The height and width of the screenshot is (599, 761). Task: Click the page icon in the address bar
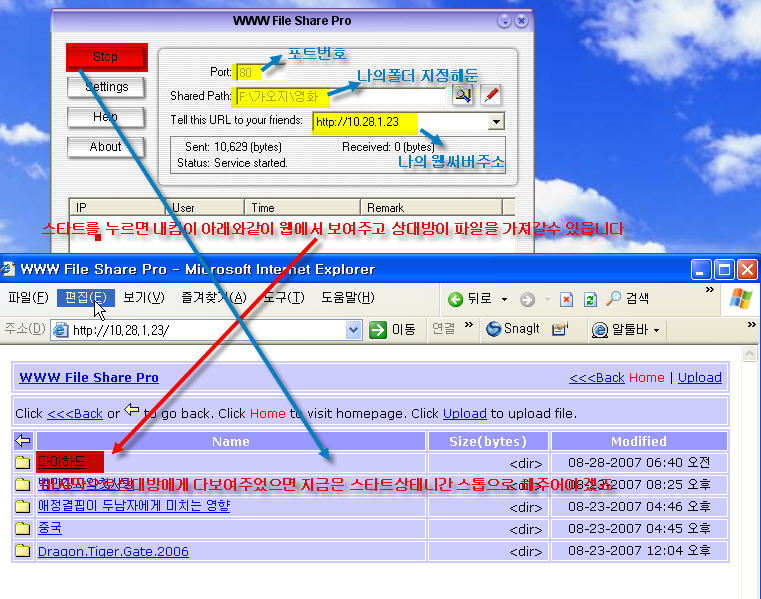pos(60,330)
